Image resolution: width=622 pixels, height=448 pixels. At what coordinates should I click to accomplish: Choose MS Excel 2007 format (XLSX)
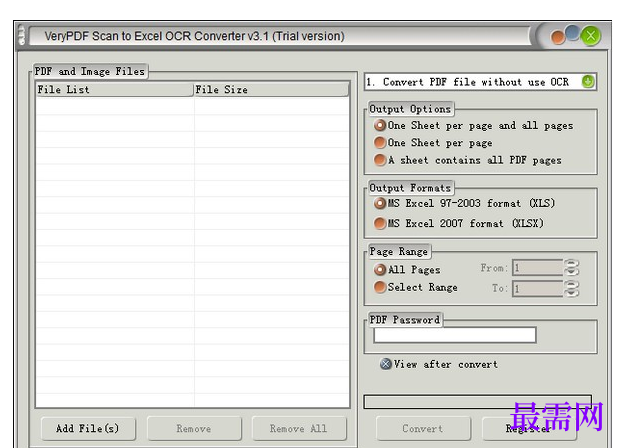[459, 223]
